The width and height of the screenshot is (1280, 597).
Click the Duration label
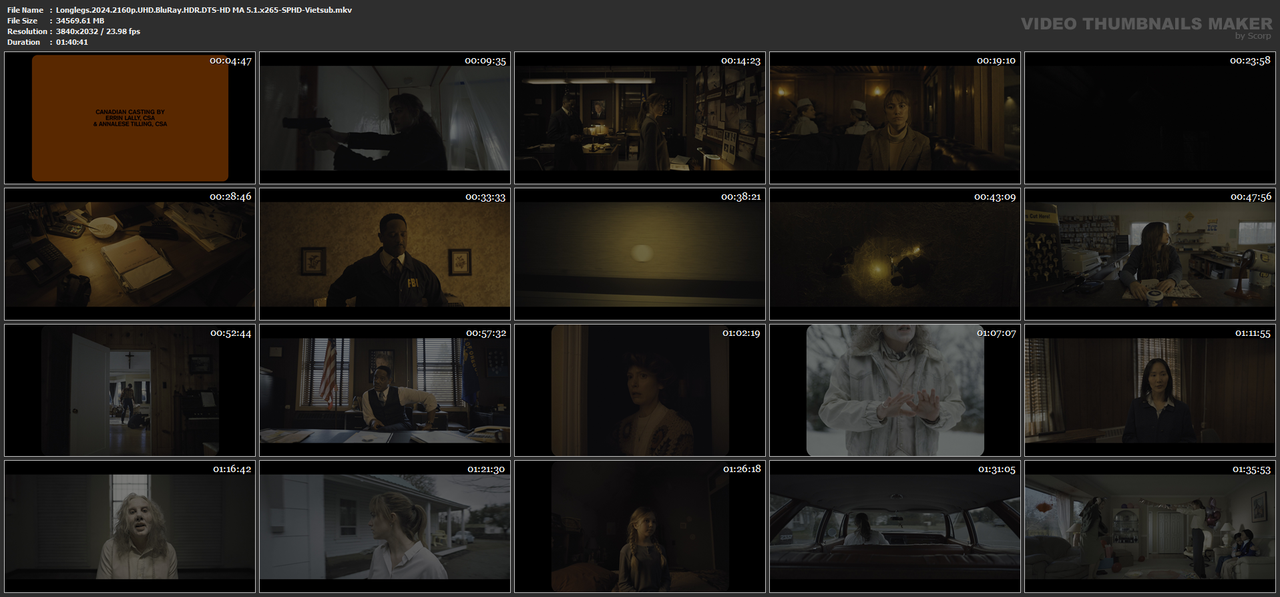[x=22, y=42]
